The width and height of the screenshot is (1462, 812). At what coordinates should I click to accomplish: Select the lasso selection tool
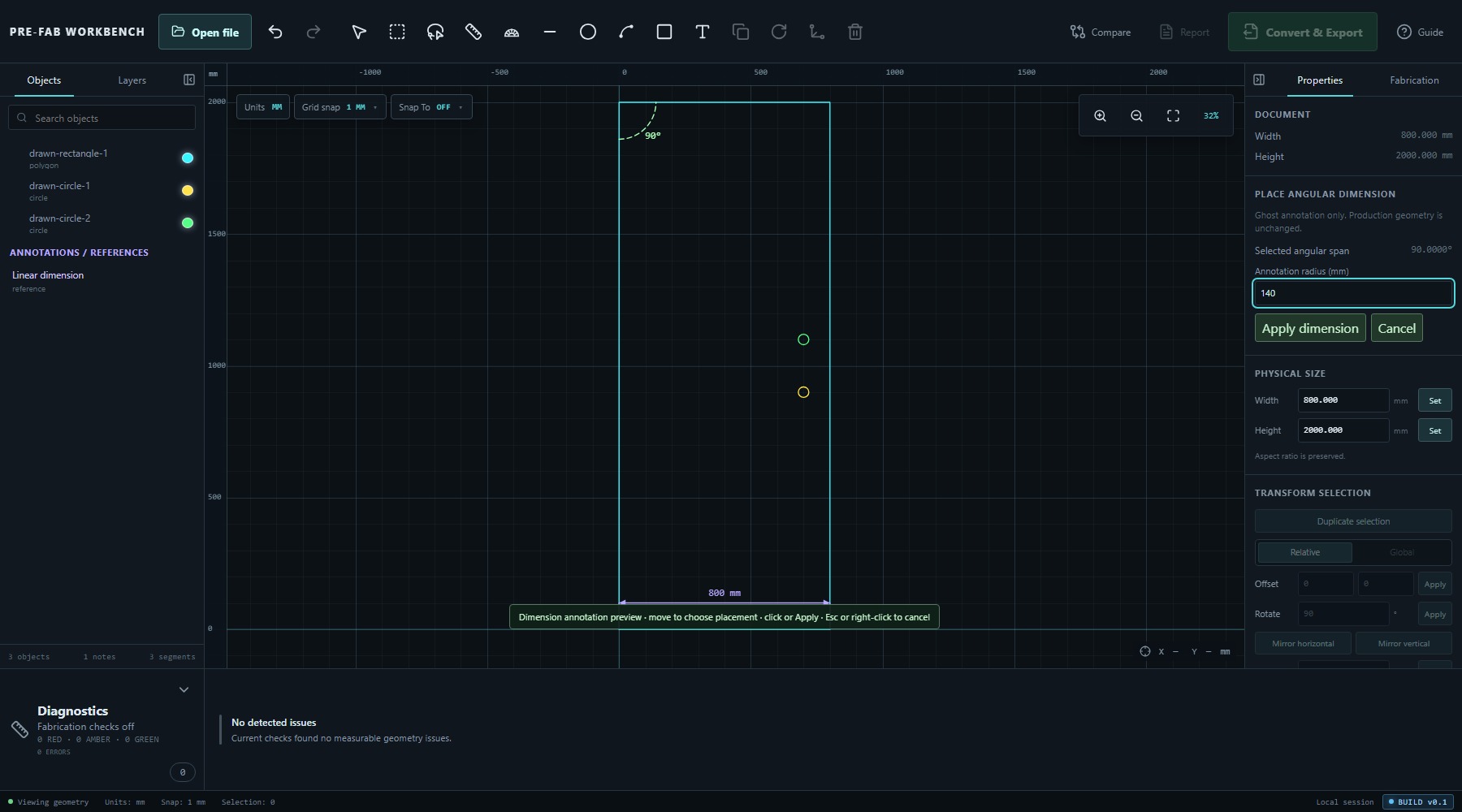click(435, 32)
